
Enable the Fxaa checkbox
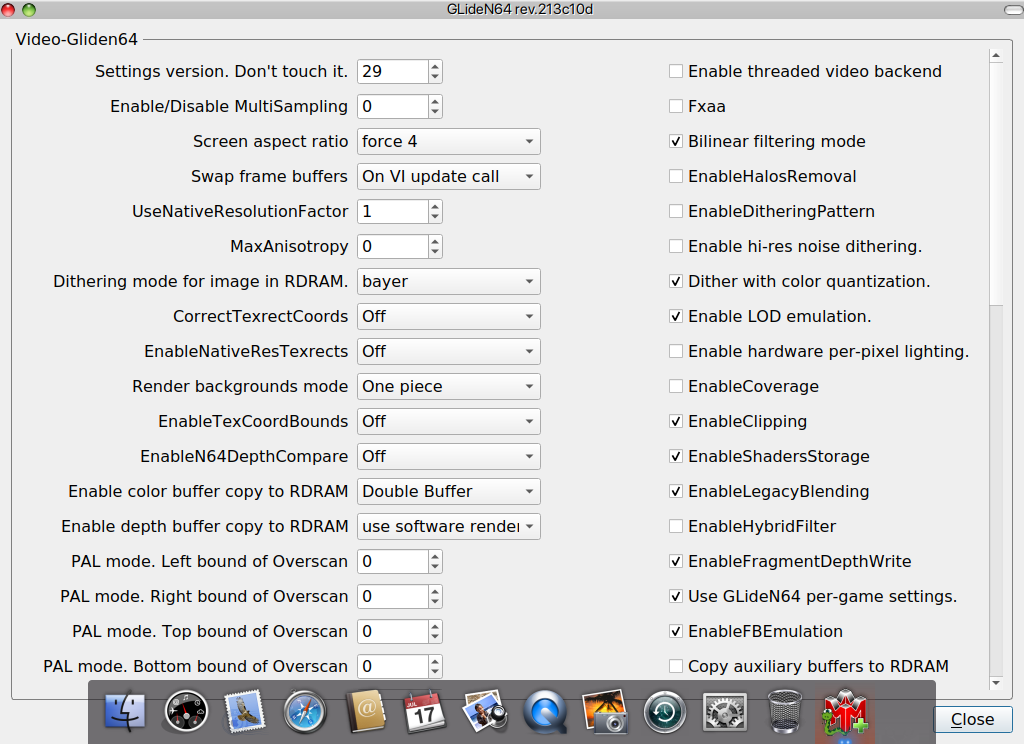(677, 106)
